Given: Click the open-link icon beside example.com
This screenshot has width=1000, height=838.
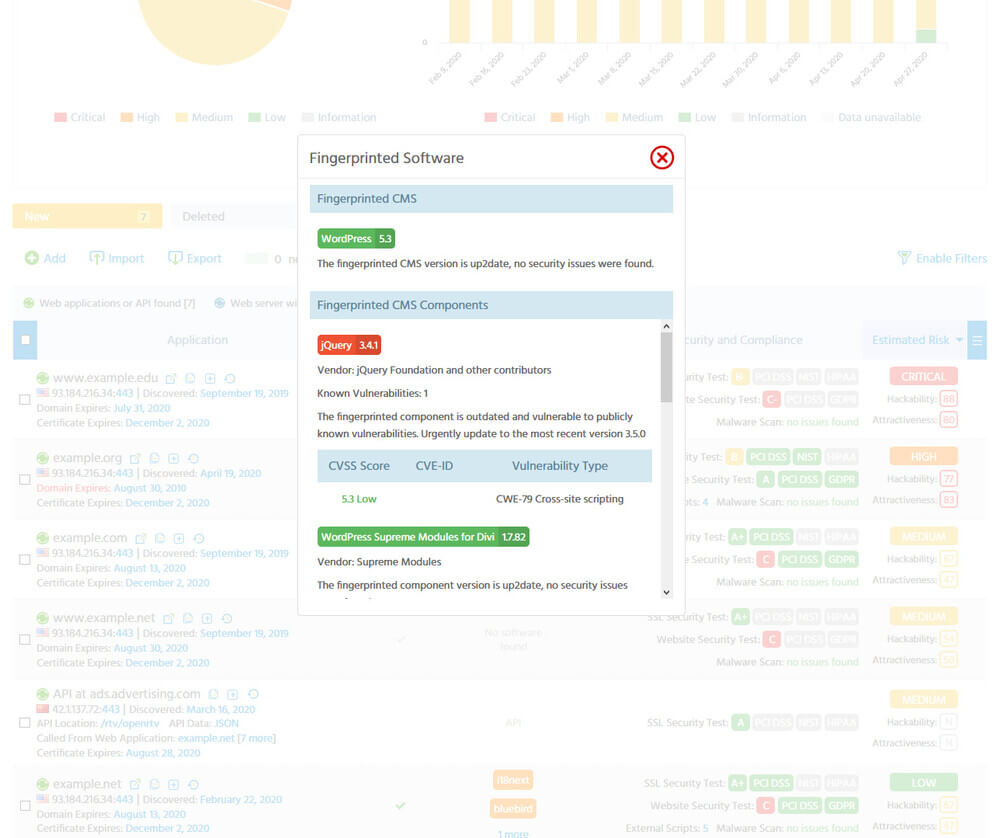Looking at the screenshot, I should click(x=141, y=538).
